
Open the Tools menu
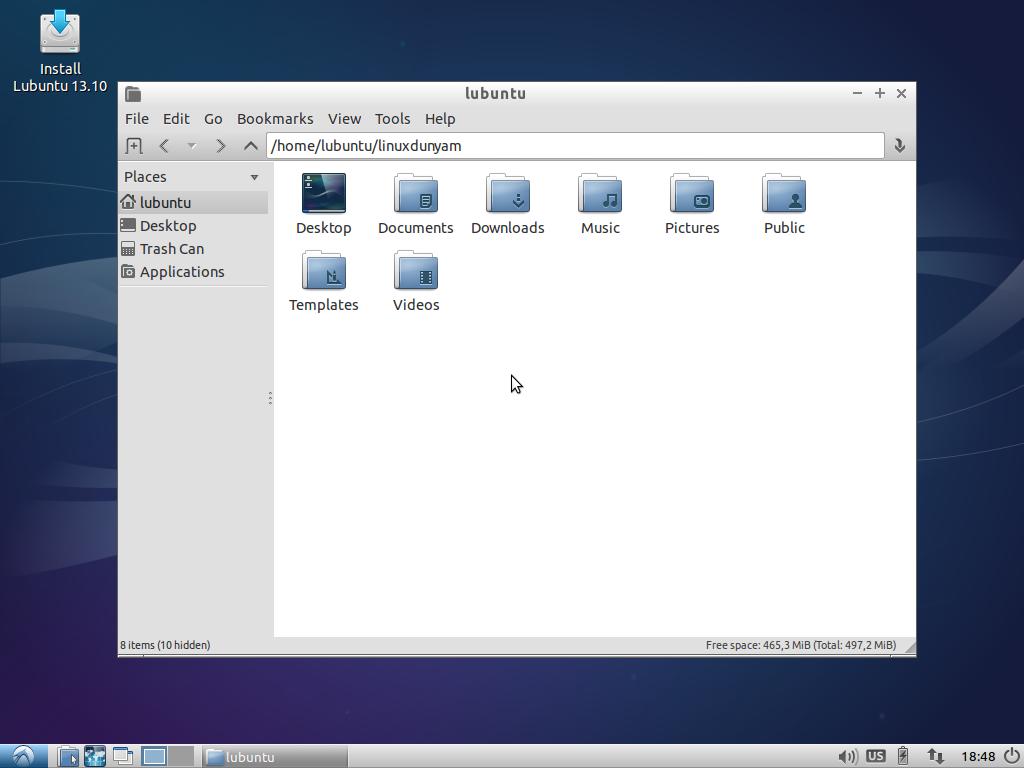tap(392, 118)
